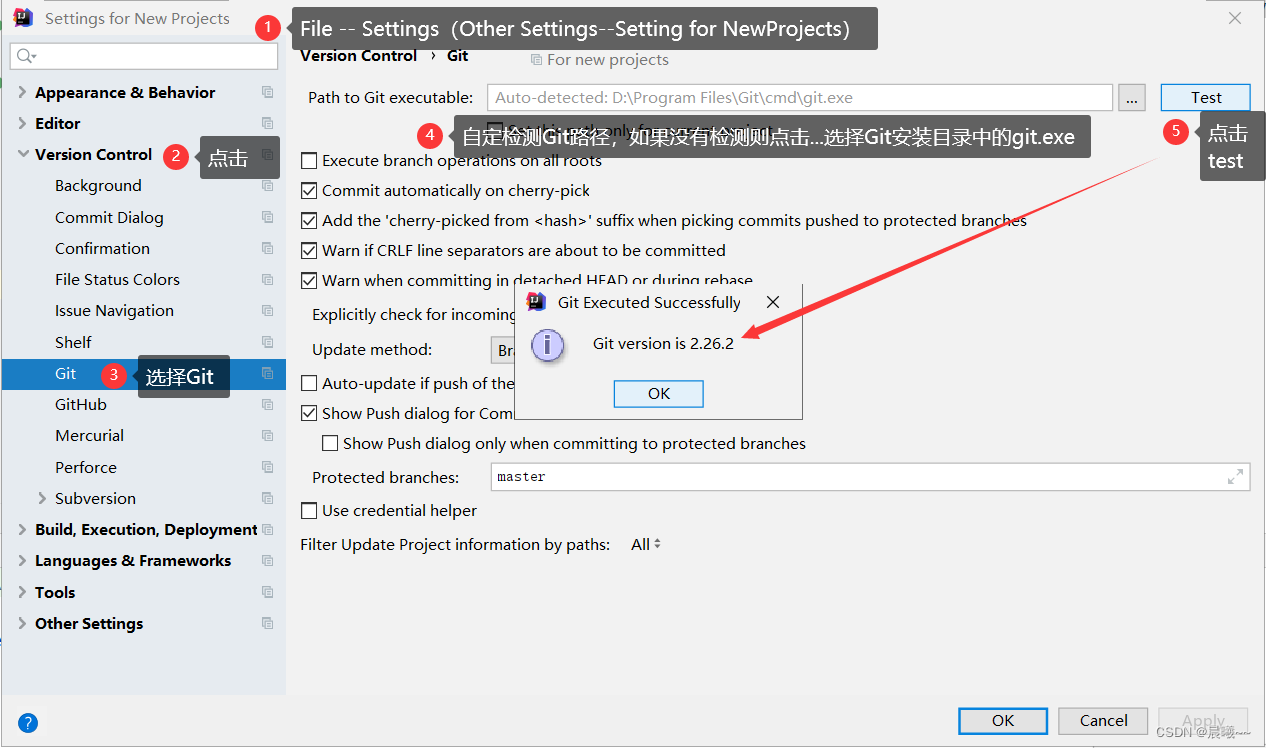Click the project-scope icon beside File Status Colors
This screenshot has width=1266, height=748.
(x=267, y=280)
